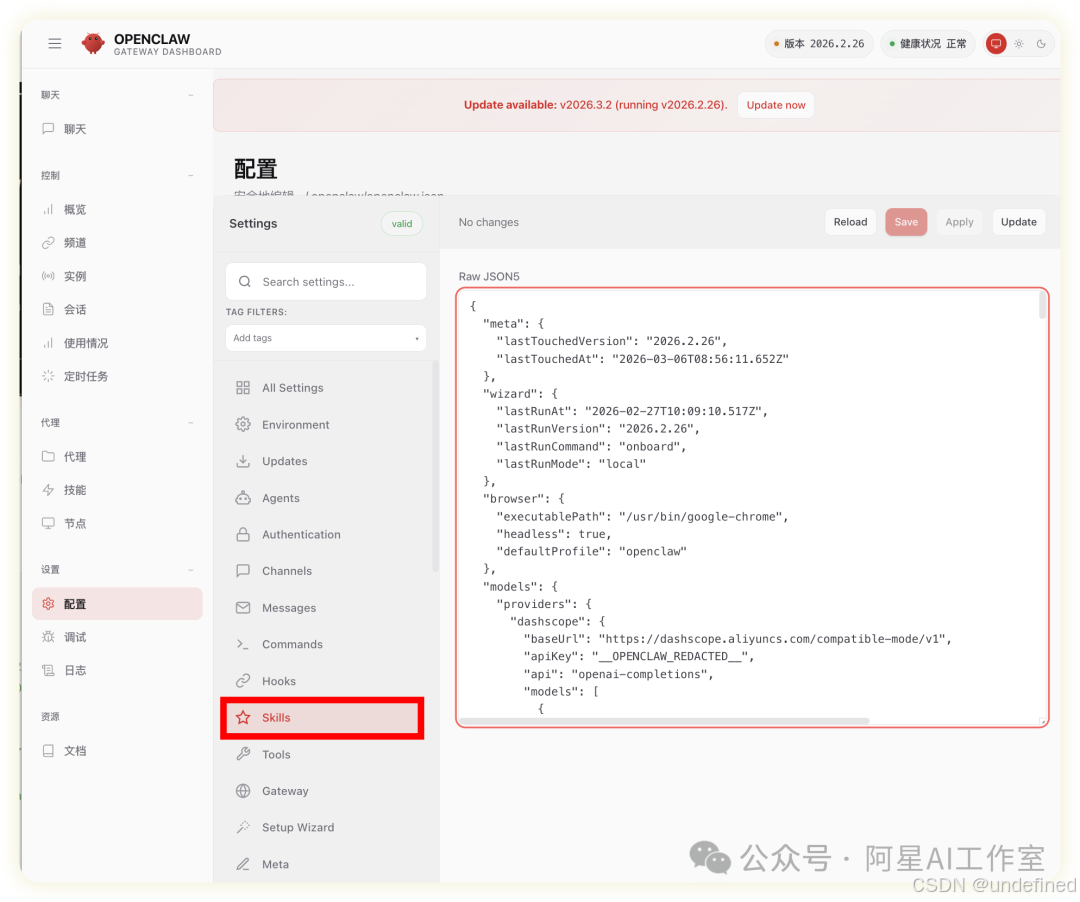Select 配置 config in sidebar
The height and width of the screenshot is (902, 1080).
117,604
